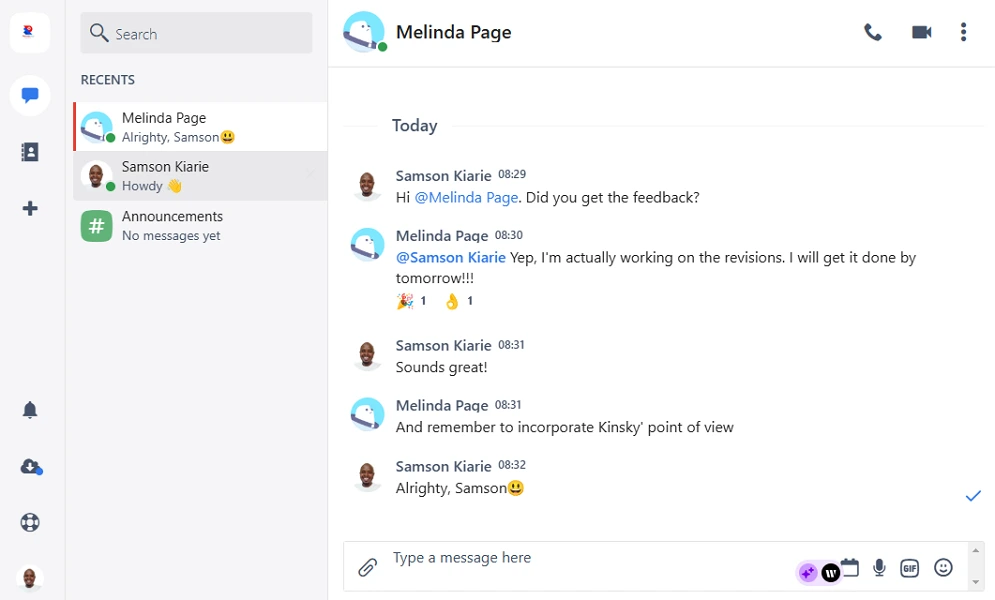995x600 pixels.
Task: Switch to the chats tab in sidebar
Action: pos(30,96)
